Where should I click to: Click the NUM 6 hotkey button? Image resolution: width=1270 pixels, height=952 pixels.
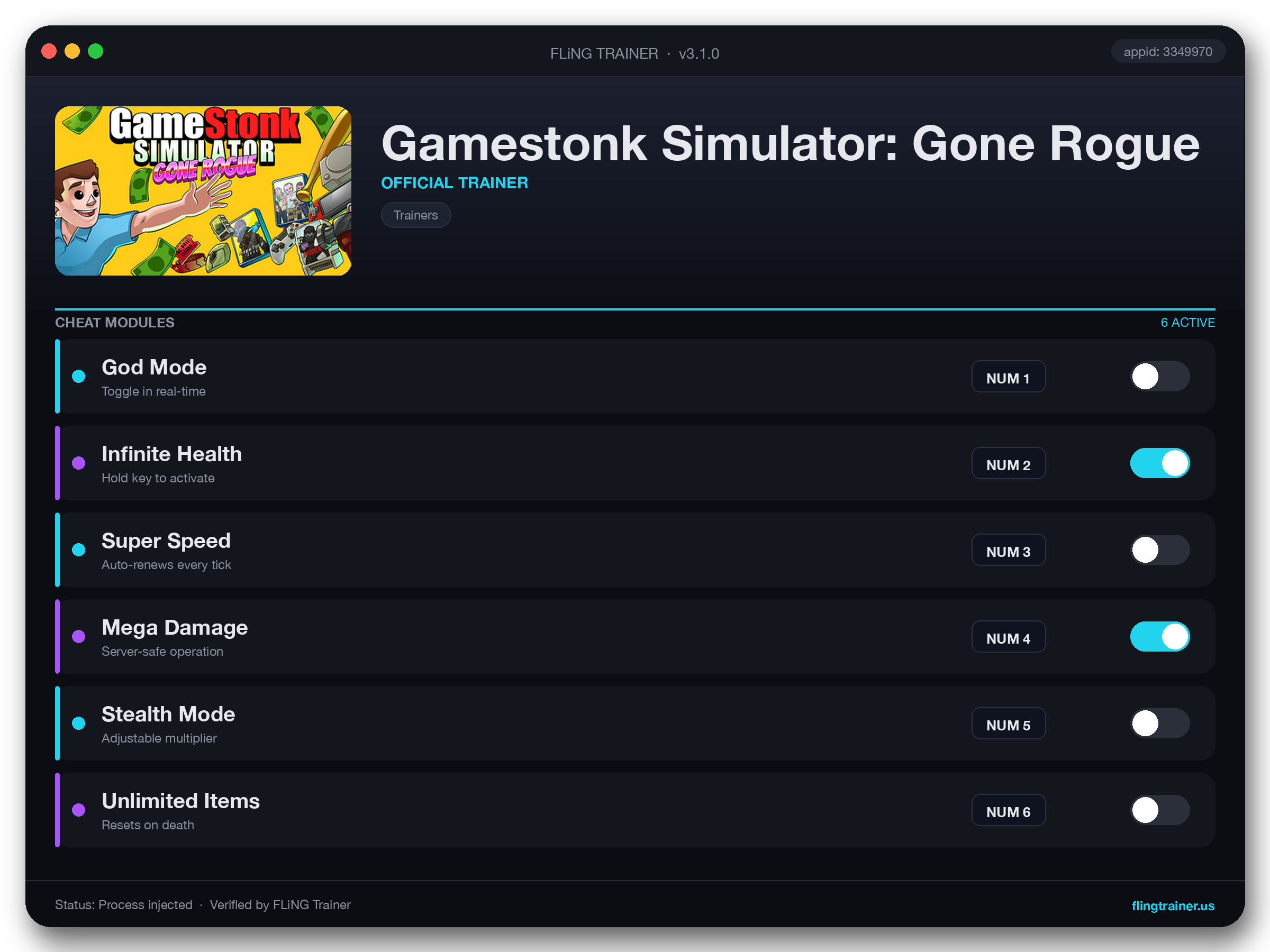pyautogui.click(x=1008, y=810)
